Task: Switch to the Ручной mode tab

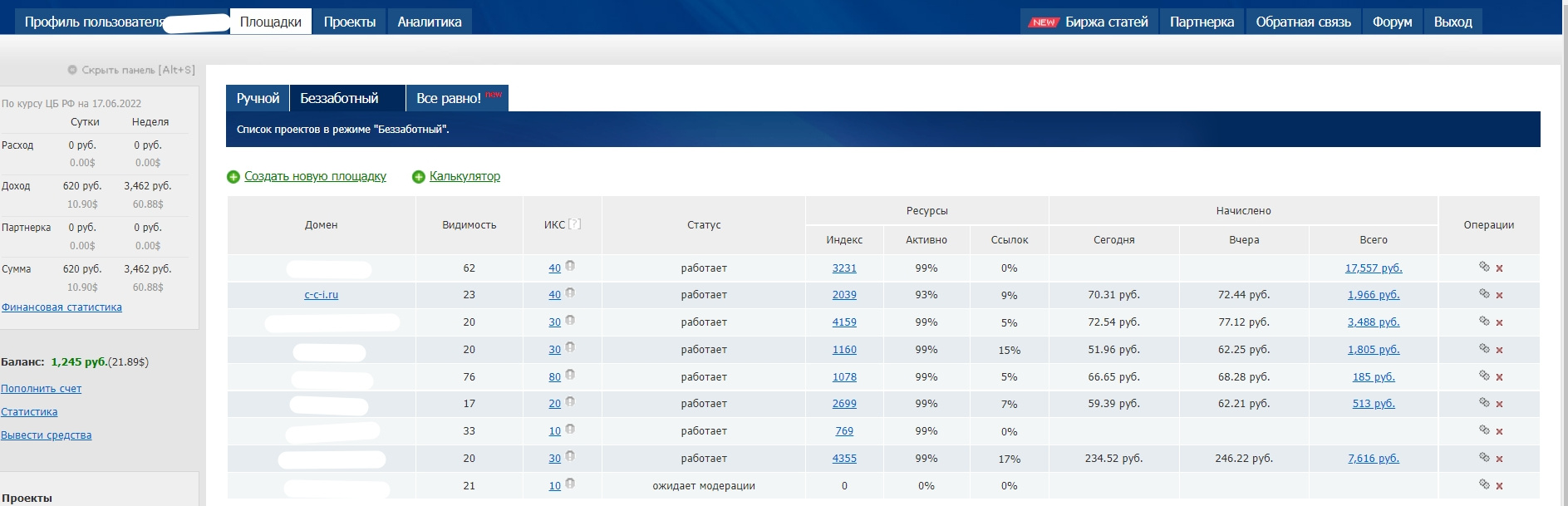Action: (x=258, y=98)
